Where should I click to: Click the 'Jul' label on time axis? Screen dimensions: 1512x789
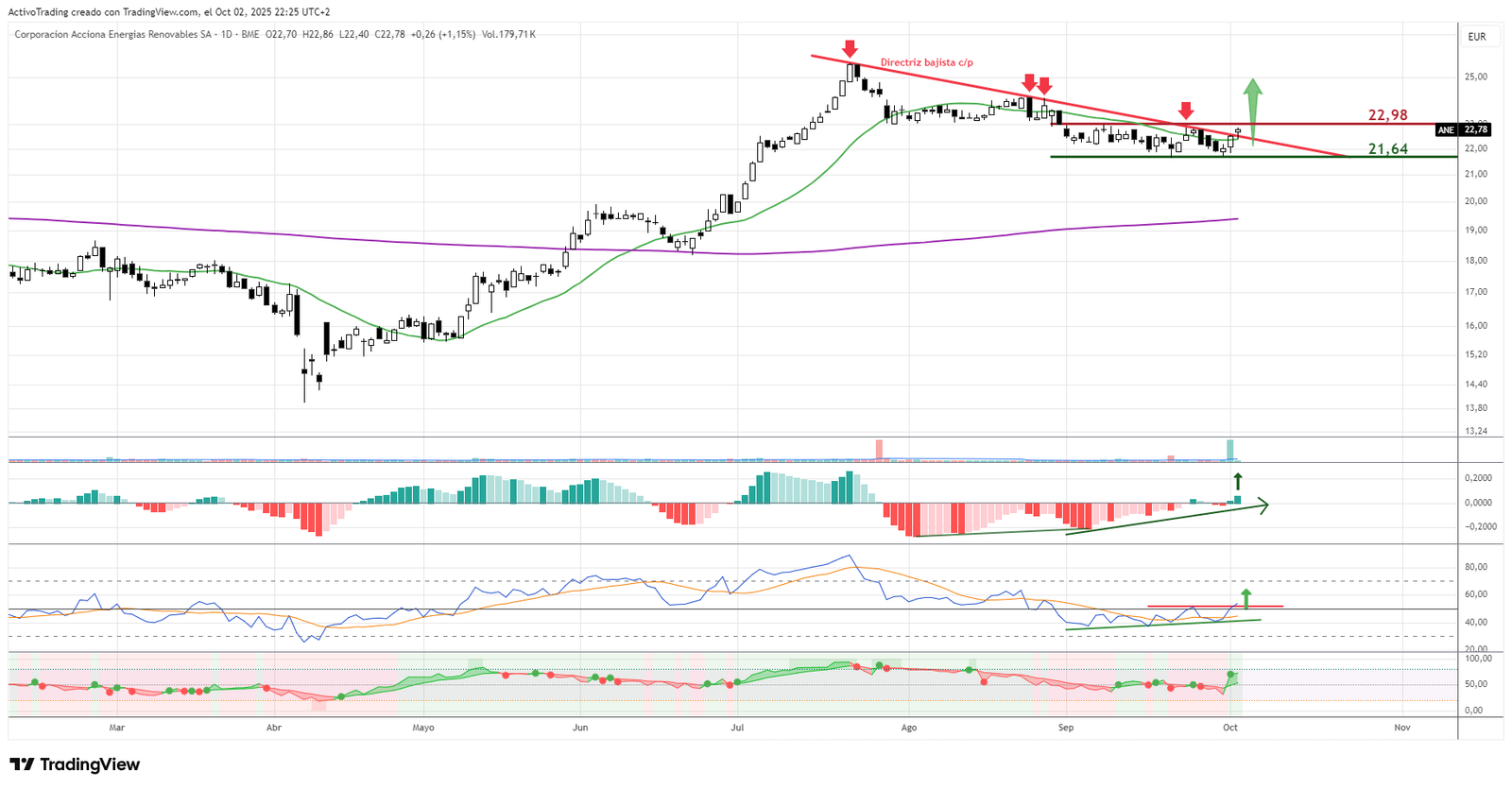tap(738, 728)
